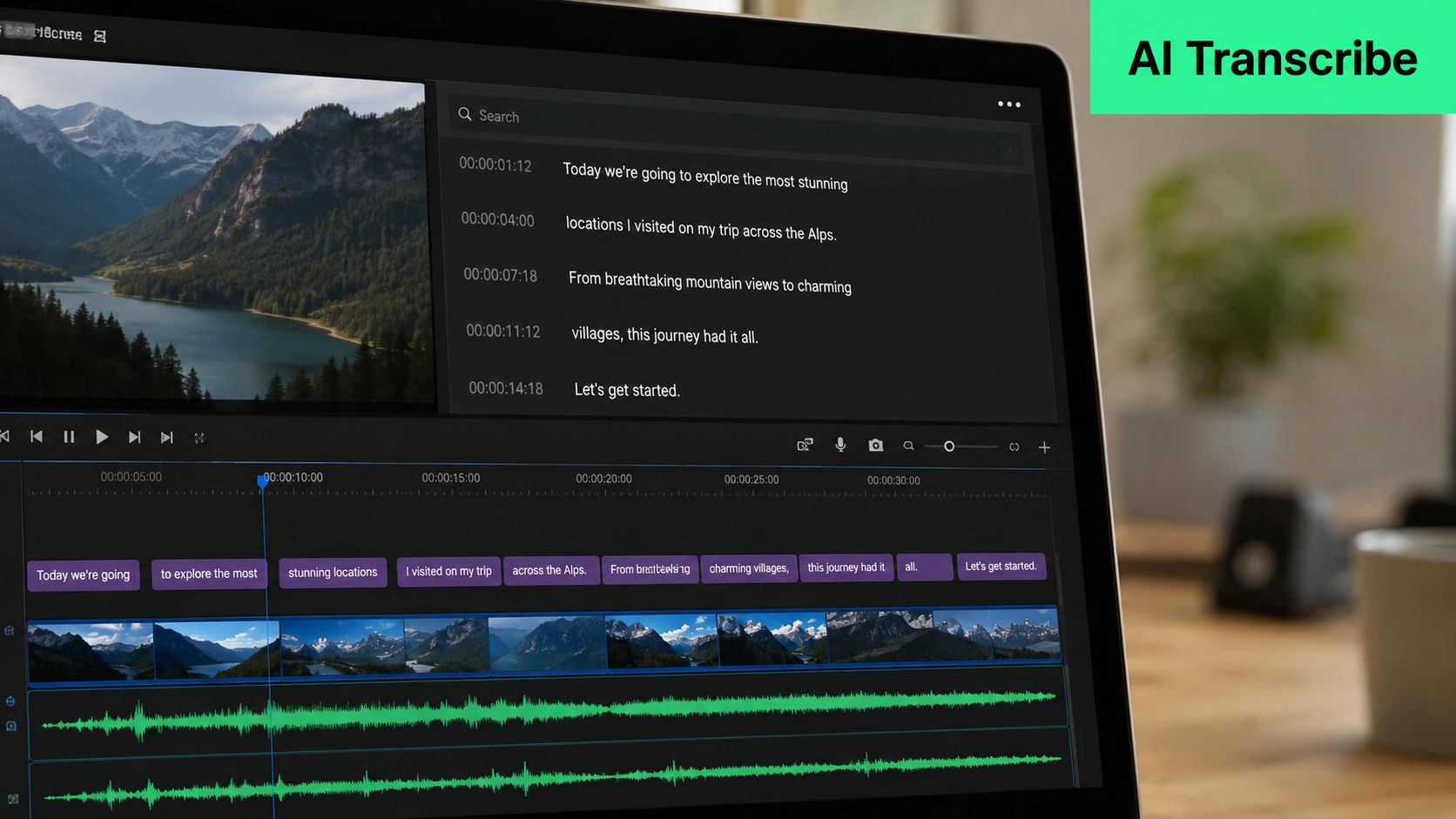Jump to the previous clip in playback controls

pyautogui.click(x=36, y=436)
